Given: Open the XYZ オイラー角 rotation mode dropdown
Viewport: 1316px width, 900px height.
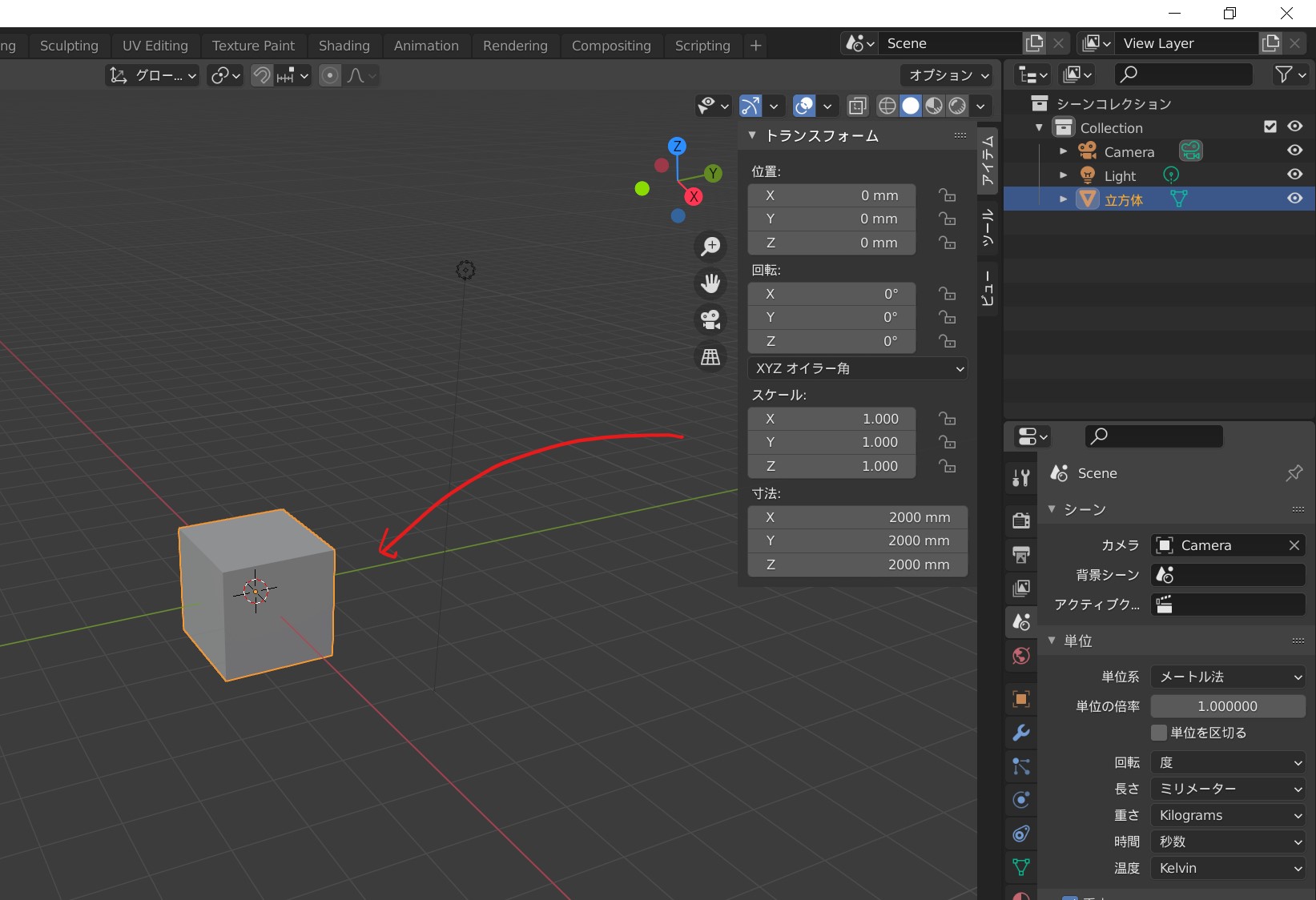Looking at the screenshot, I should click(858, 368).
